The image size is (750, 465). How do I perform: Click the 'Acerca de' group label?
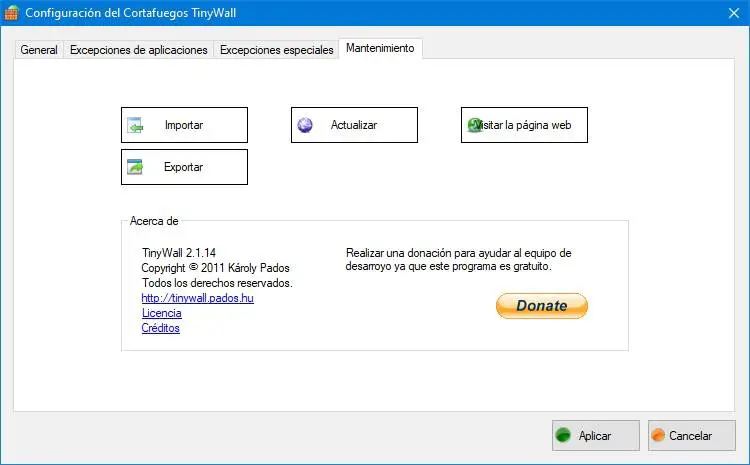pos(154,221)
